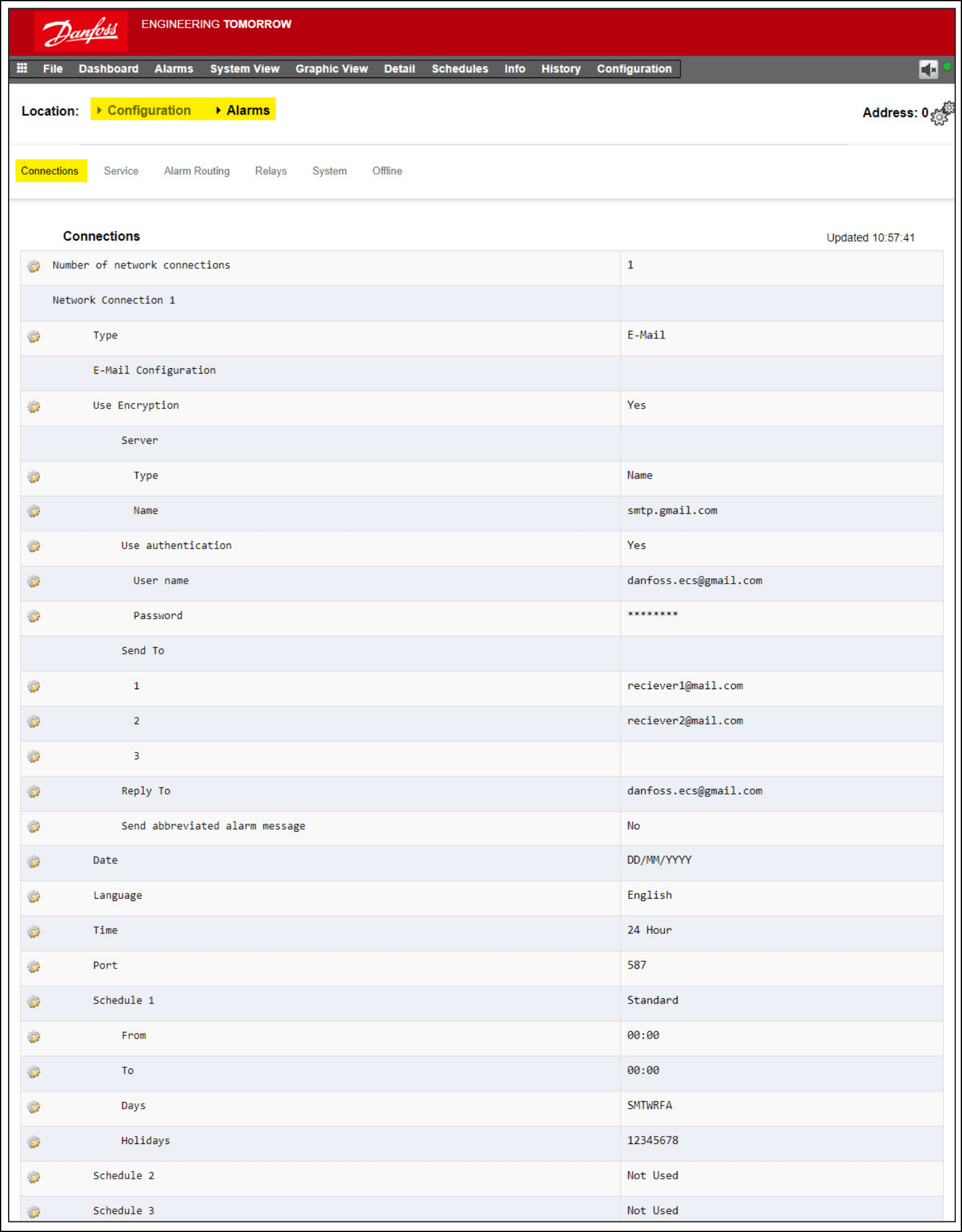The width and height of the screenshot is (962, 1232).
Task: Open Schedule 1 Standard value selector
Action: tap(652, 1000)
